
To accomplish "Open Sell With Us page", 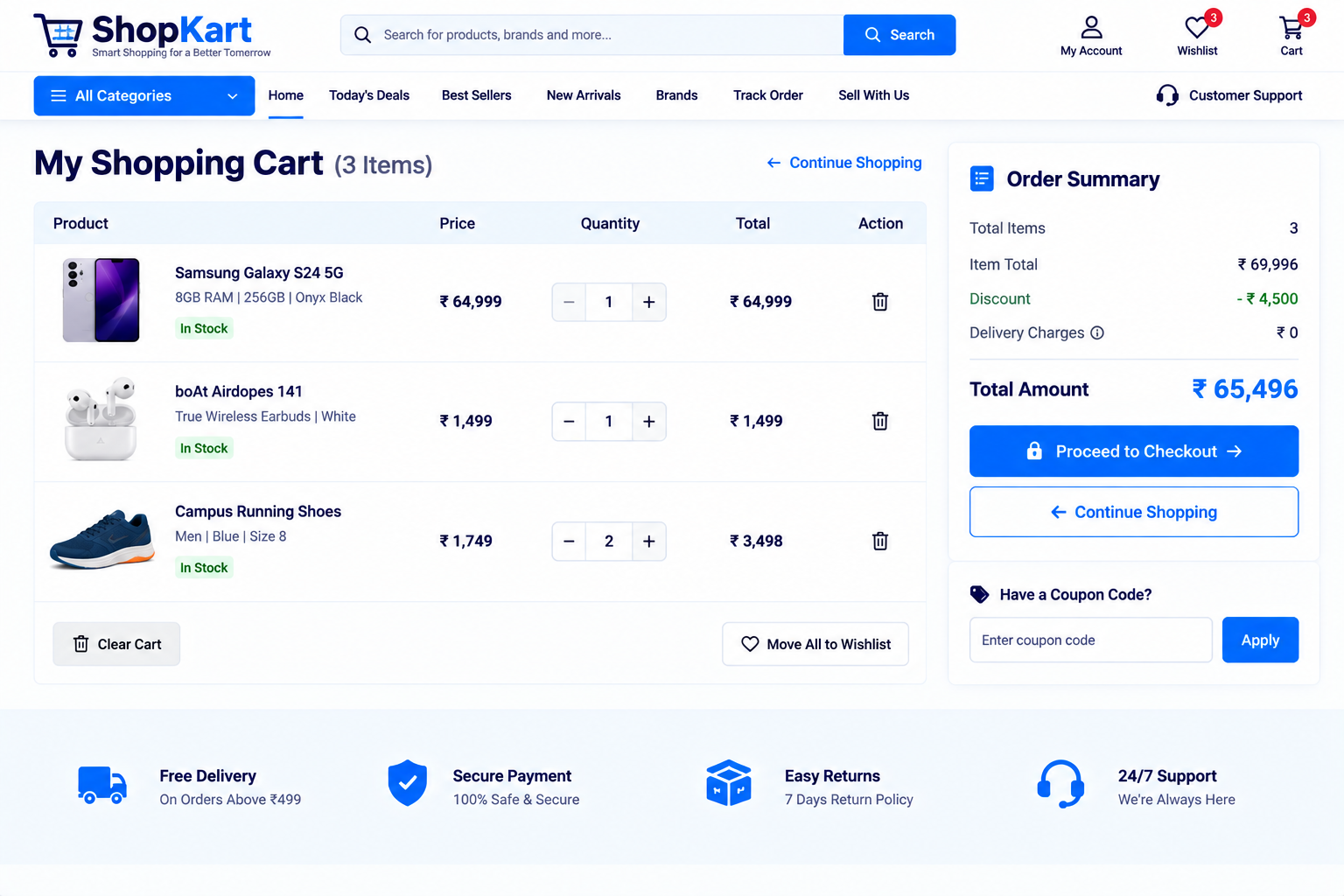I will coord(874,95).
